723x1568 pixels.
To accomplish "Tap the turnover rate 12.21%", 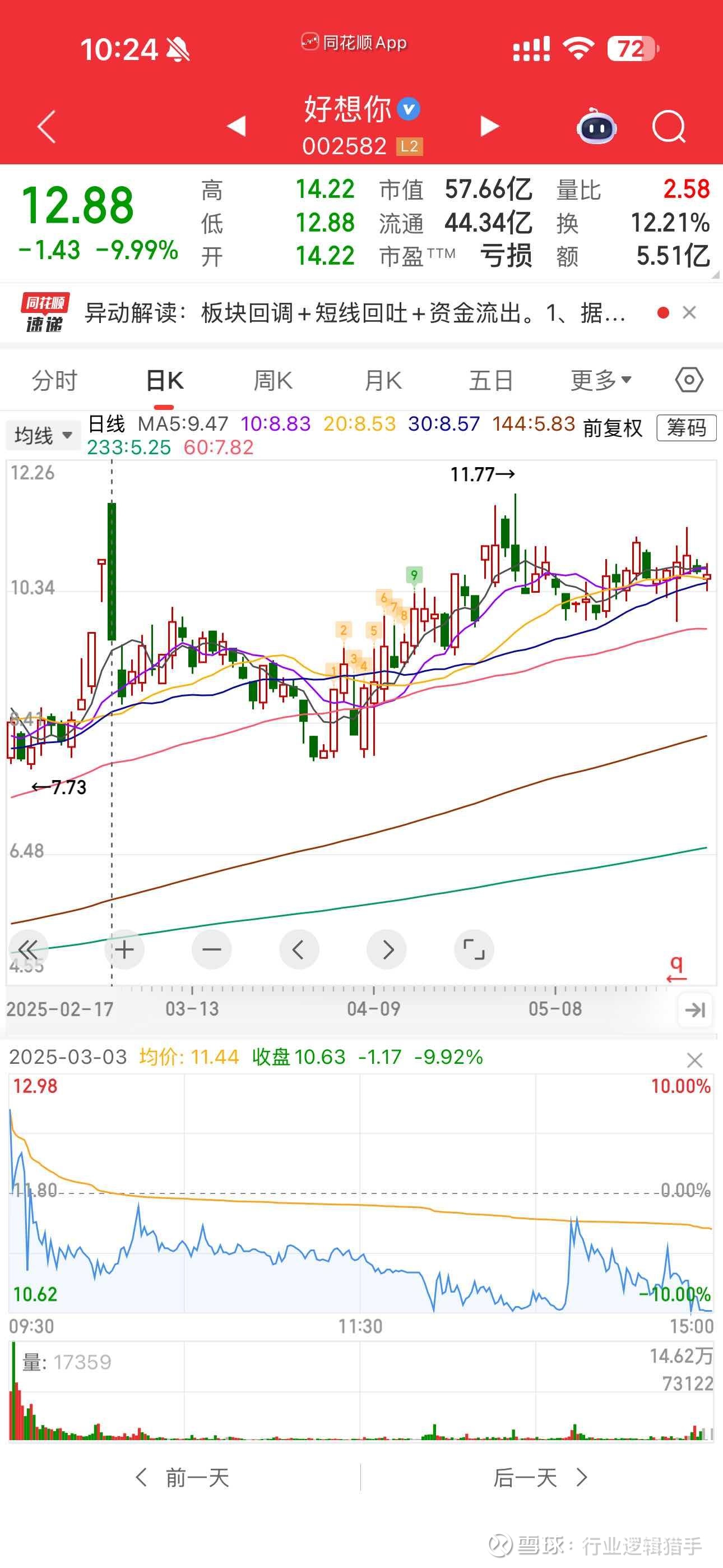I will pyautogui.click(x=670, y=223).
